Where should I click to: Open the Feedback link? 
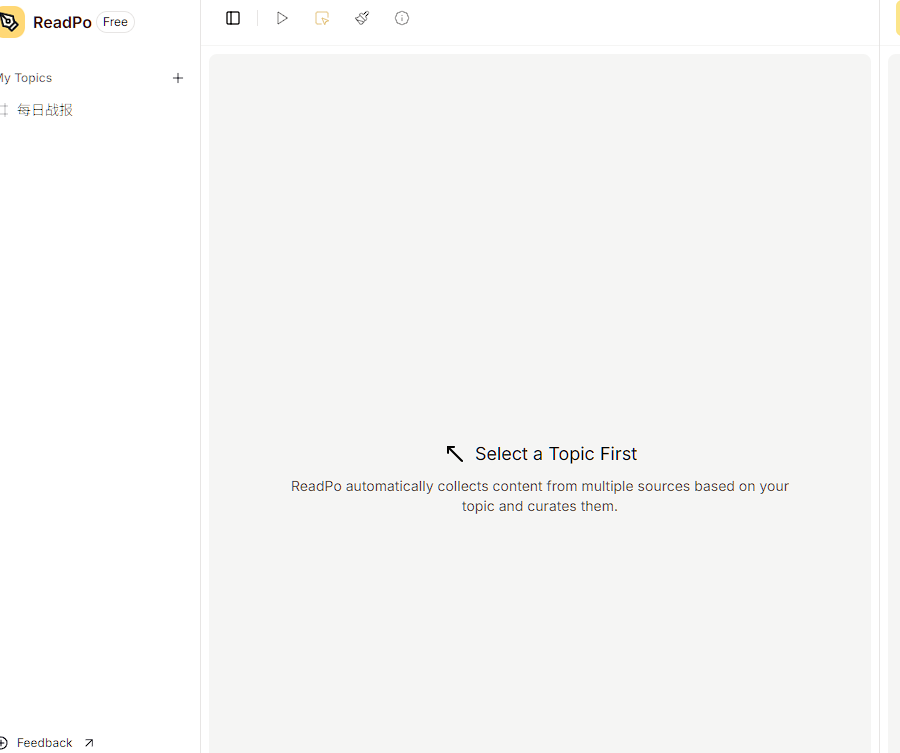point(44,743)
